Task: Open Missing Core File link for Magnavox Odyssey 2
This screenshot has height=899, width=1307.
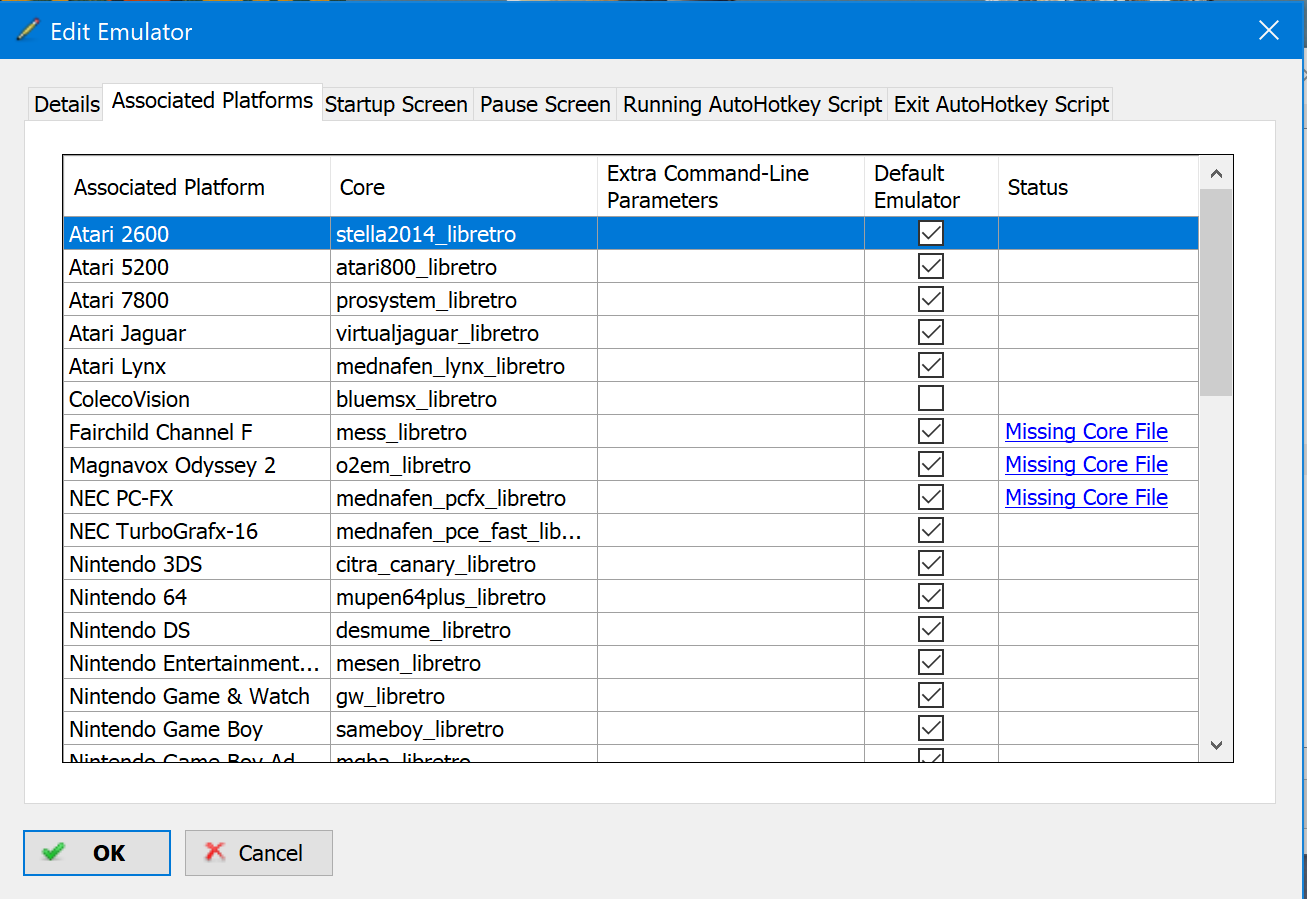Action: [x=1086, y=465]
